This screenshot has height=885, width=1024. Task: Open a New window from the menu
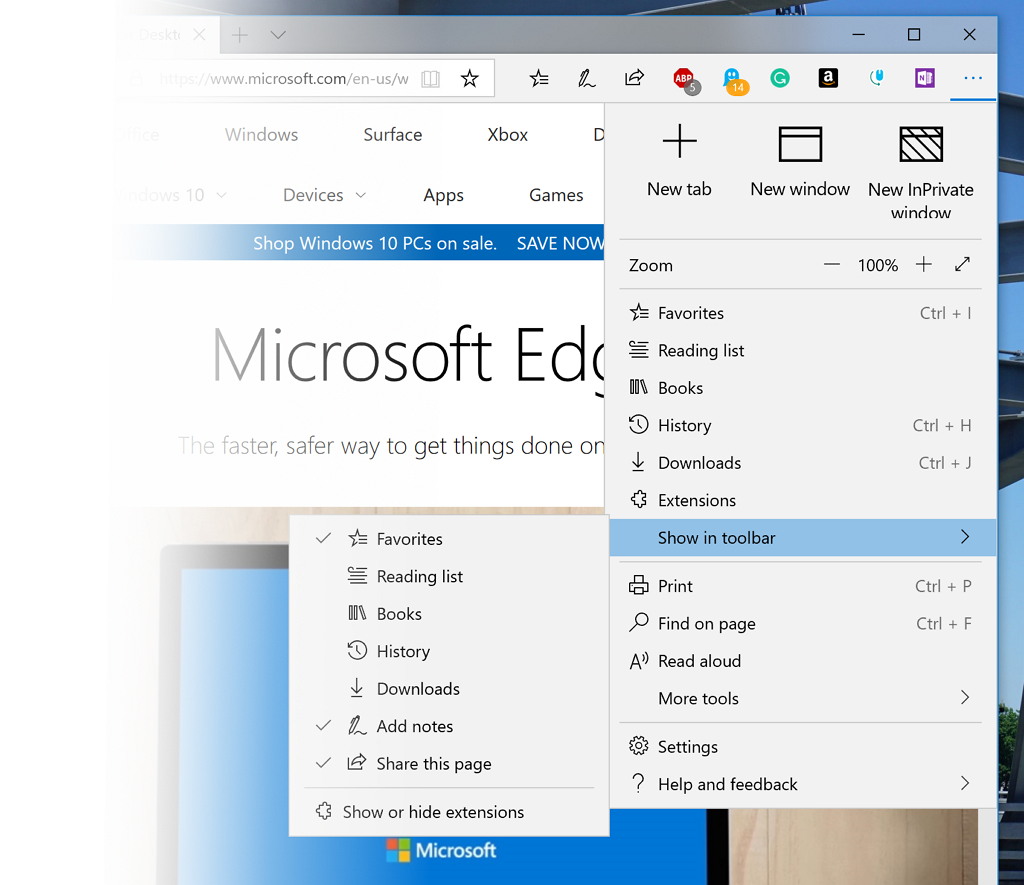click(800, 161)
